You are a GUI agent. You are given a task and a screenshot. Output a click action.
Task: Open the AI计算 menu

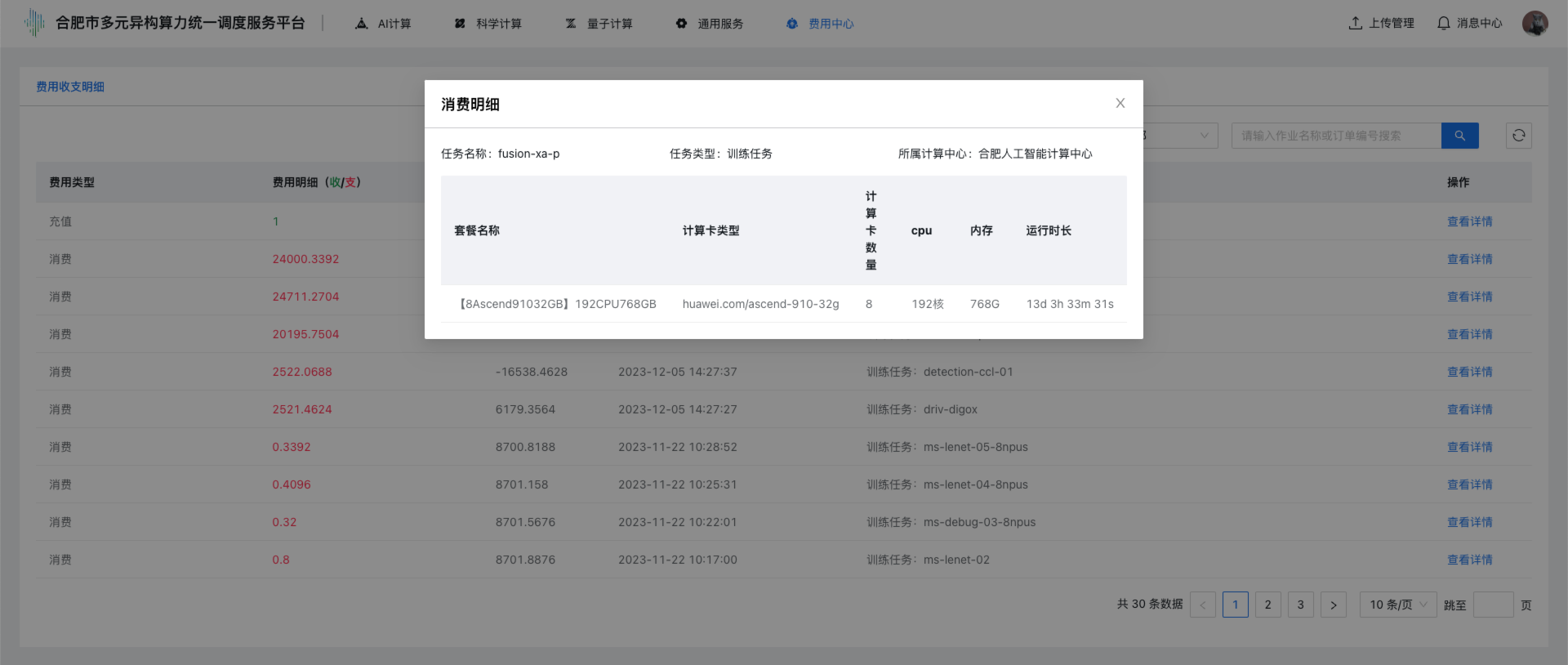[384, 24]
